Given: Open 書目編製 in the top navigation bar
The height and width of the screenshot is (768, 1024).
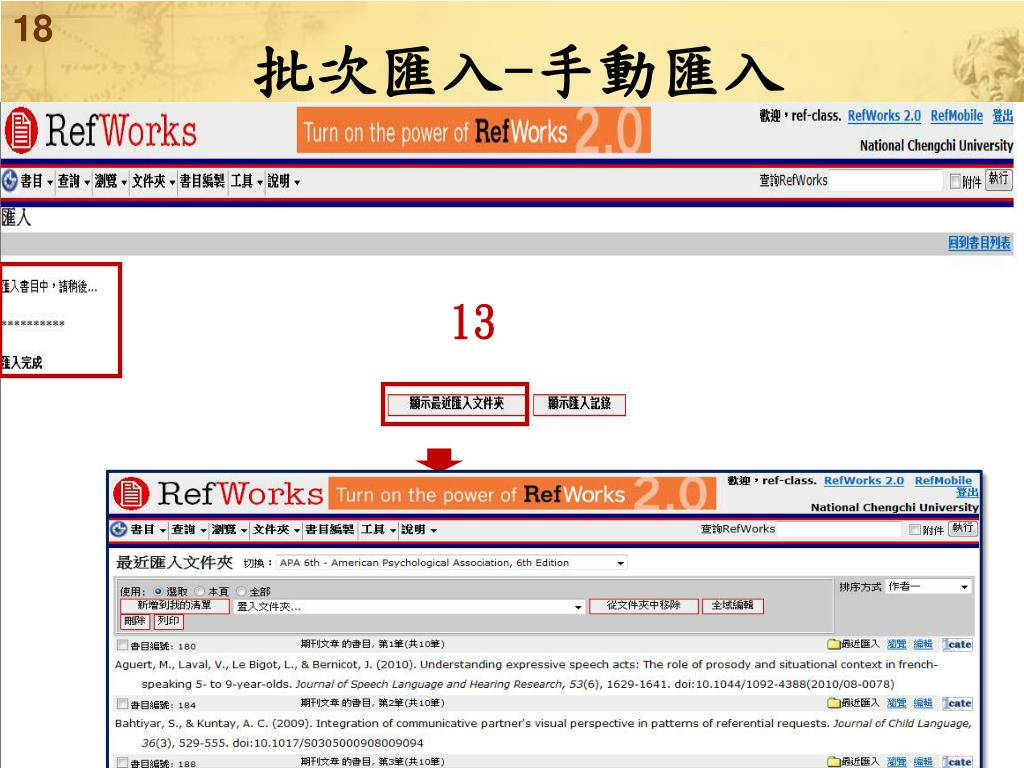Looking at the screenshot, I should (x=202, y=181).
